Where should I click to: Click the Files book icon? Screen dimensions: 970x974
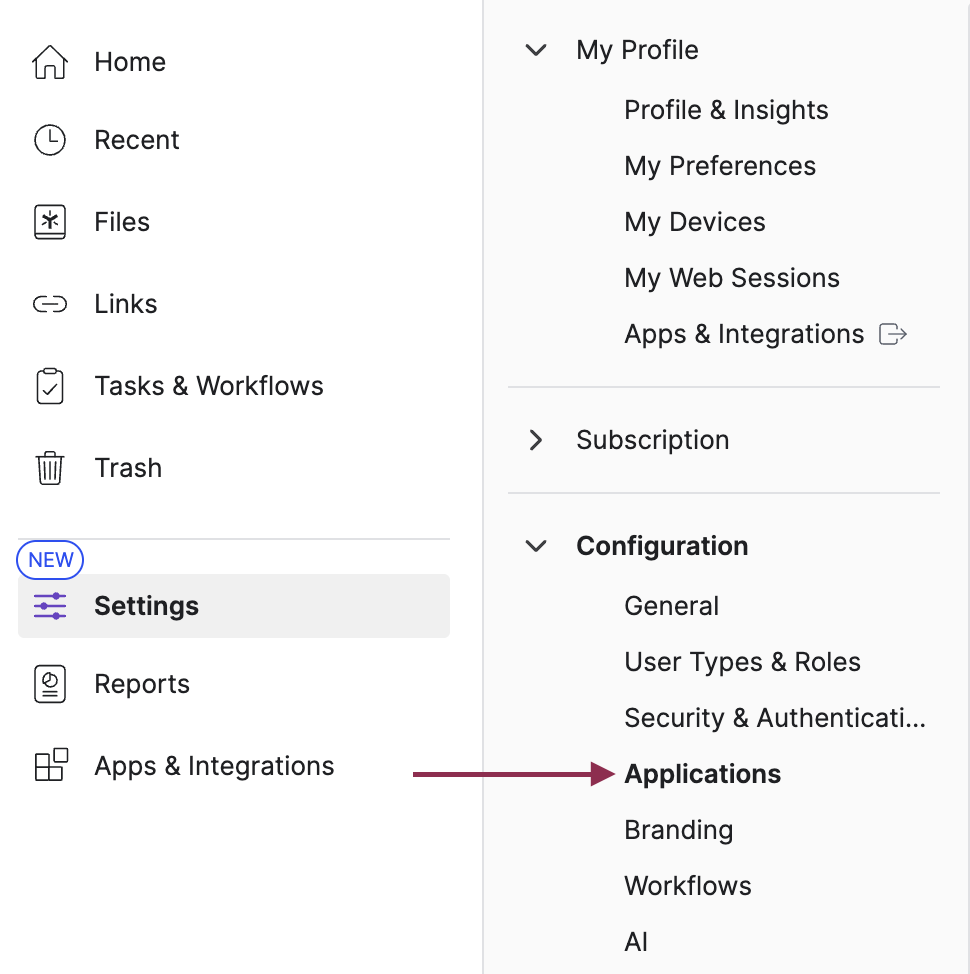tap(50, 222)
